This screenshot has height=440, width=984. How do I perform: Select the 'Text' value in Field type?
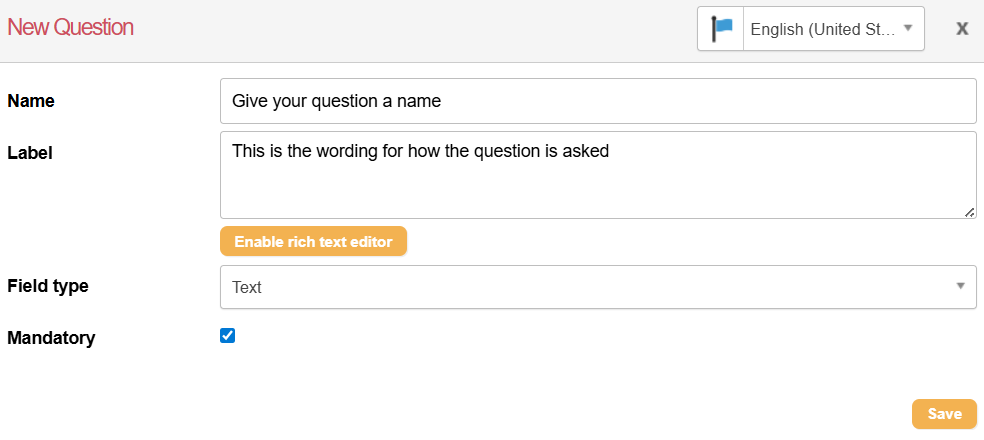(x=247, y=288)
